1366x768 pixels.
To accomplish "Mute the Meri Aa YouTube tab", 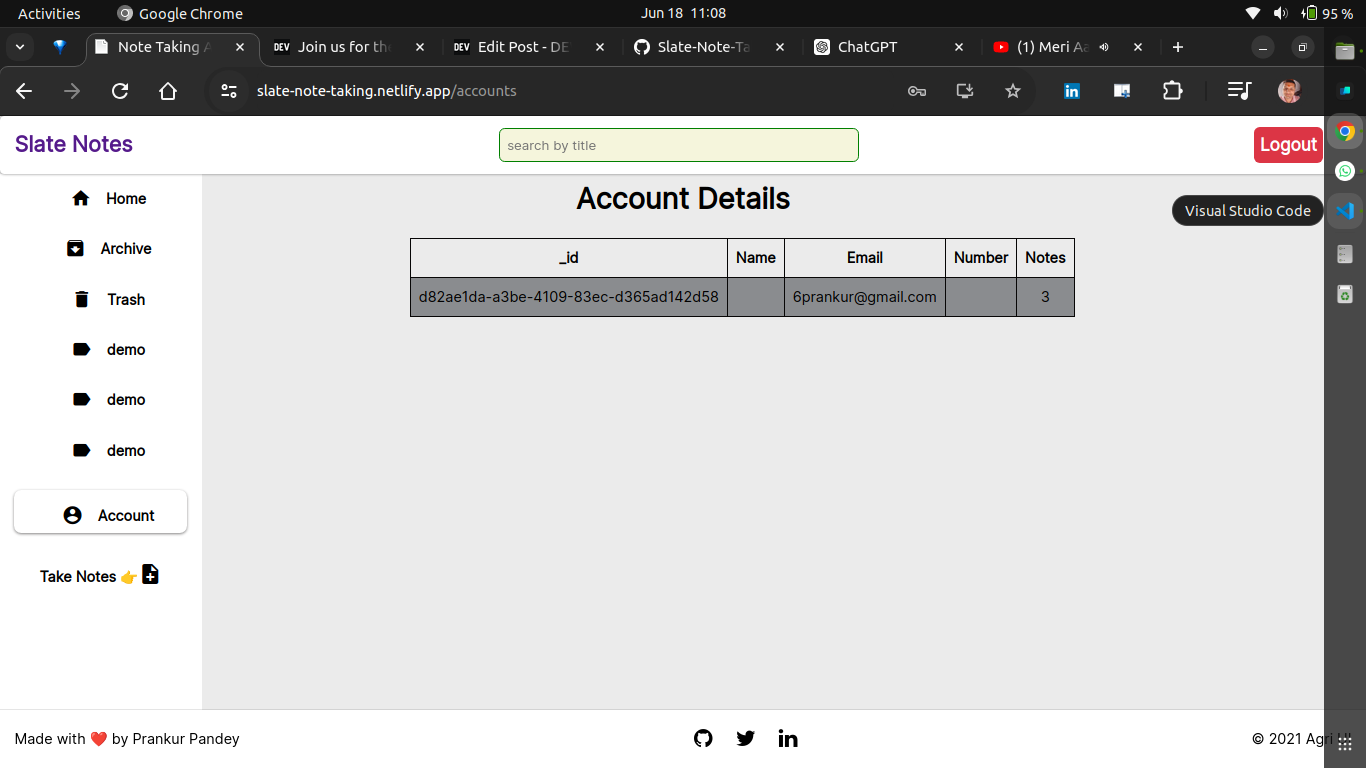I will [1104, 47].
